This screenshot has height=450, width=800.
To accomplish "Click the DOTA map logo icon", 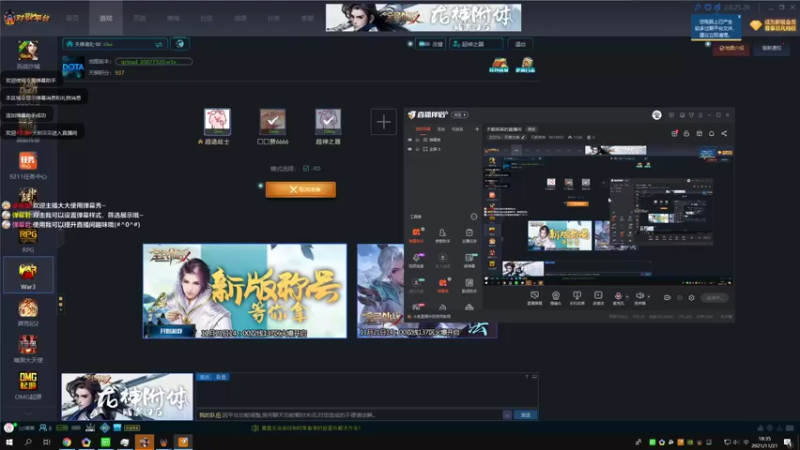I will pos(73,67).
